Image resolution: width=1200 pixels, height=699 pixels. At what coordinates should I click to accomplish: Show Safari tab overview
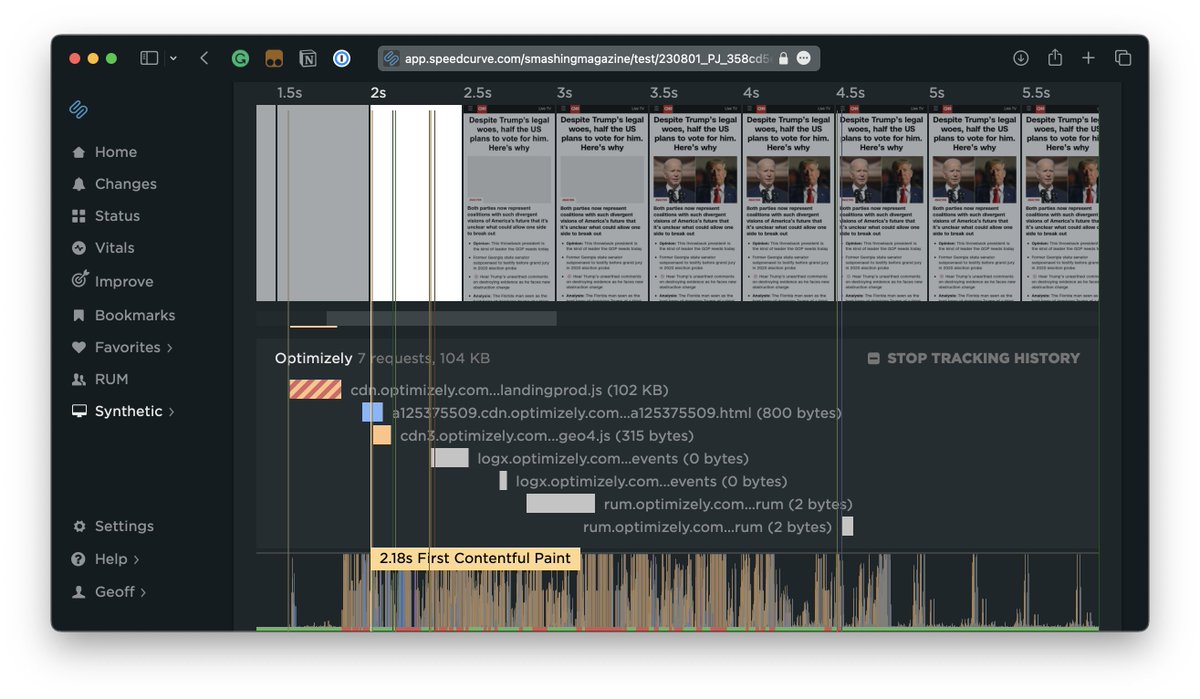1123,58
